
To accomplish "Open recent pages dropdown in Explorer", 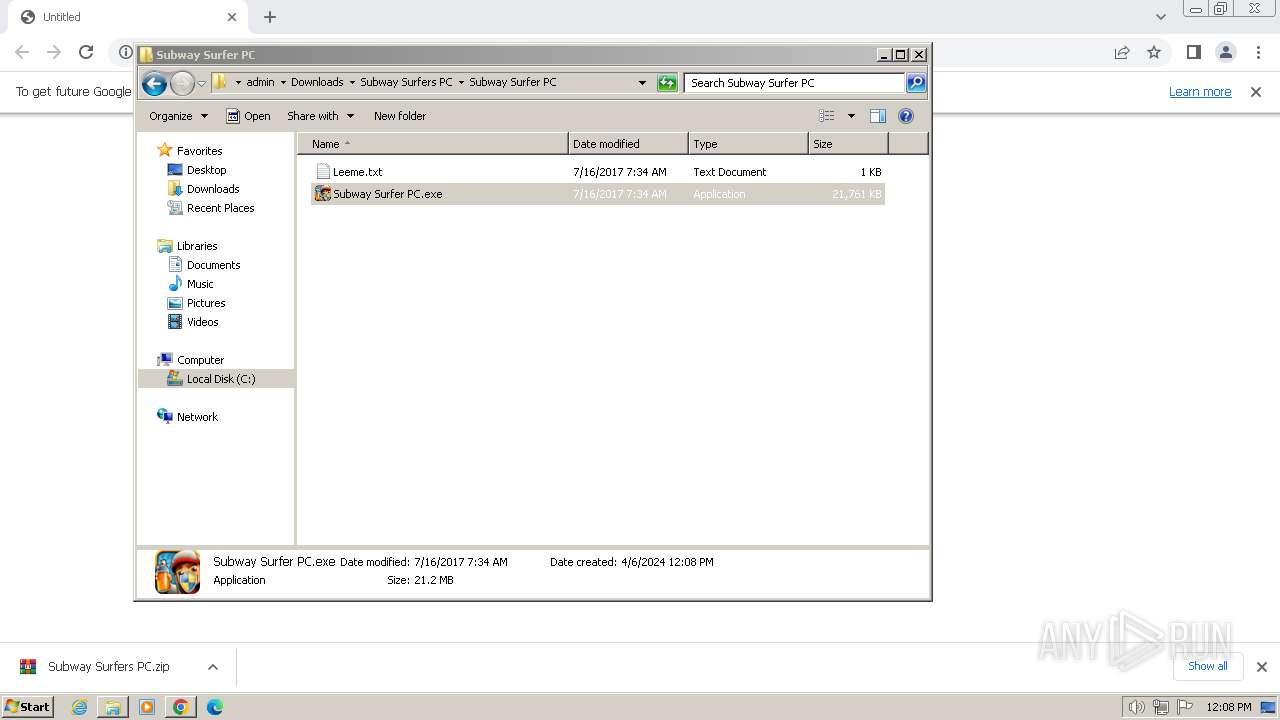I will pos(201,83).
